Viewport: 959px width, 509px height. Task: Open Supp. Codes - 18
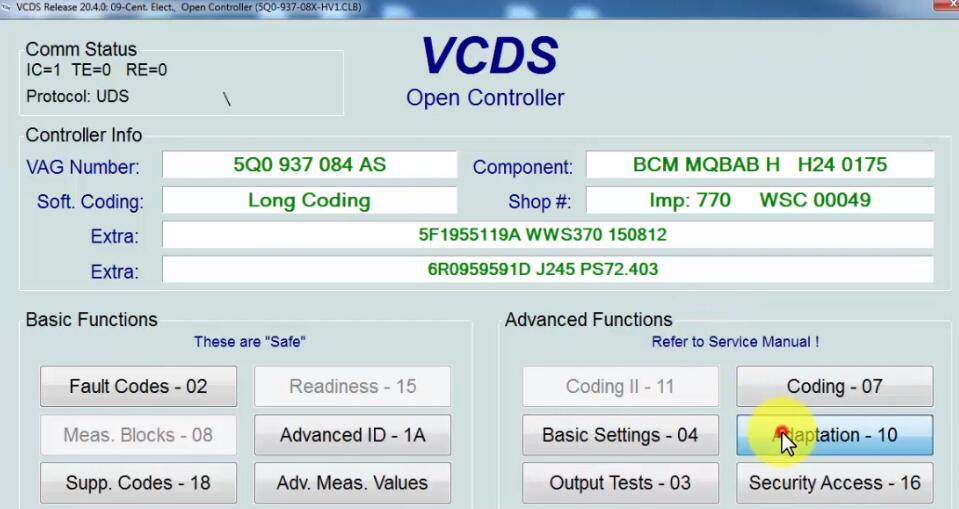point(138,483)
